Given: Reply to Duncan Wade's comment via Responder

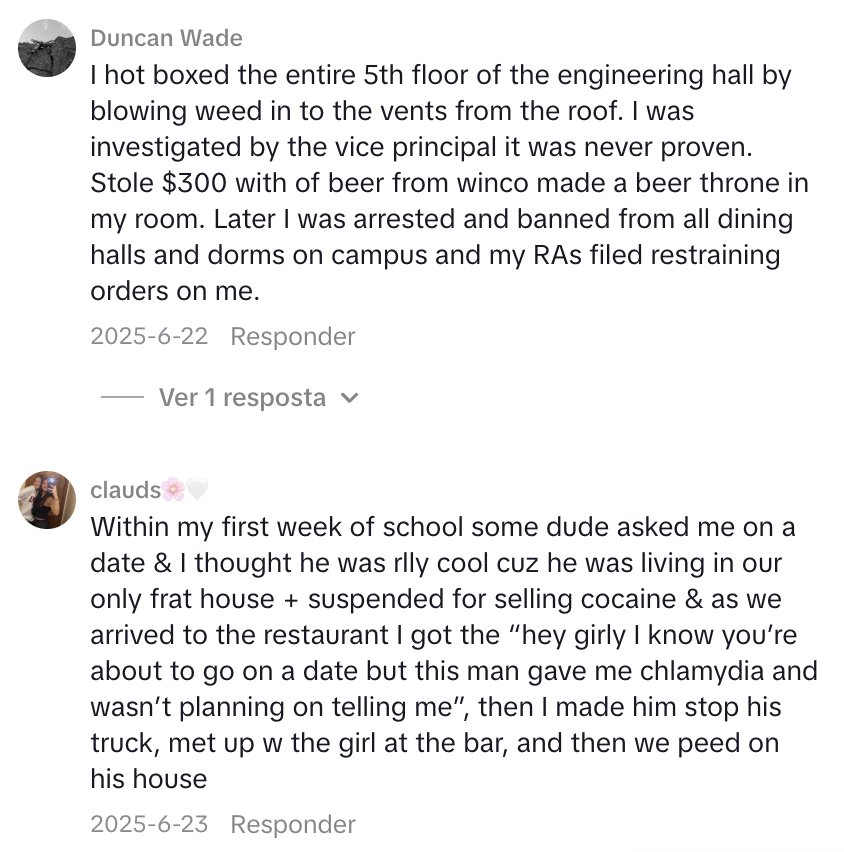Looking at the screenshot, I should tap(293, 336).
